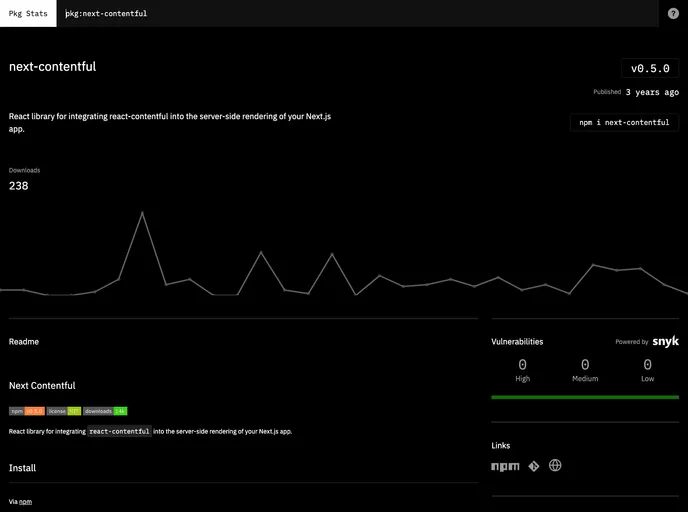This screenshot has height=512, width=688.
Task: Copy the npm i next-contentful command
Action: 624,122
